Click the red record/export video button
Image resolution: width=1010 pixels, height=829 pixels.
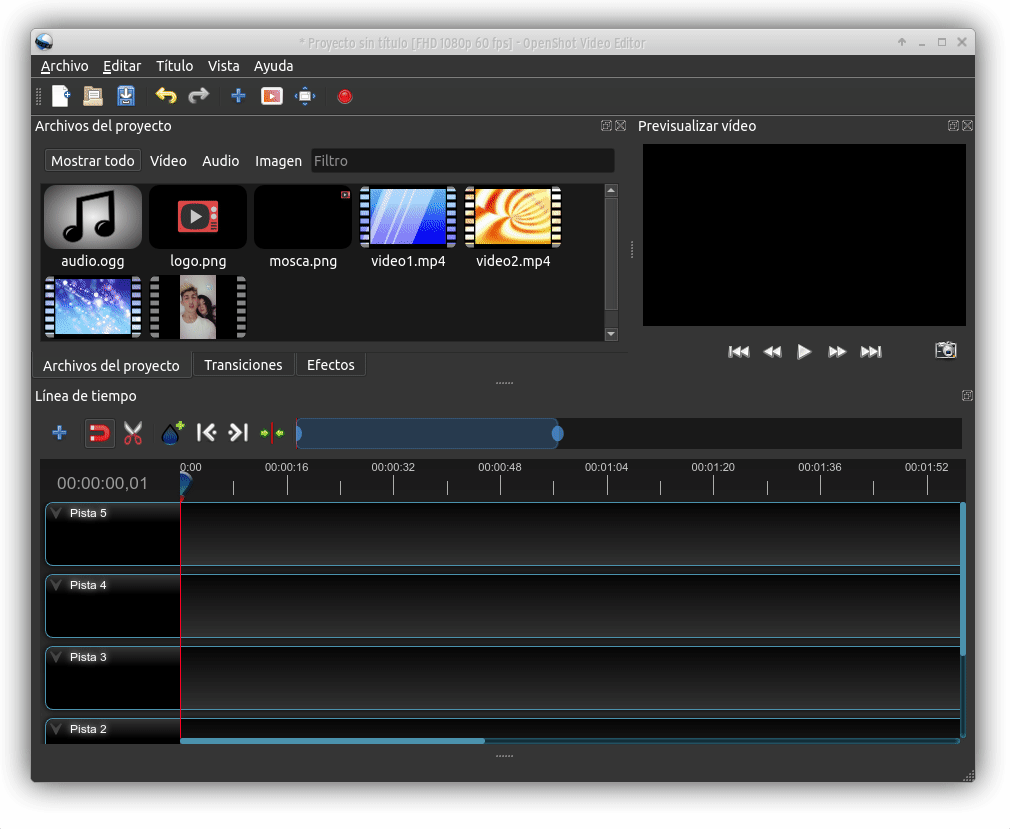[345, 97]
